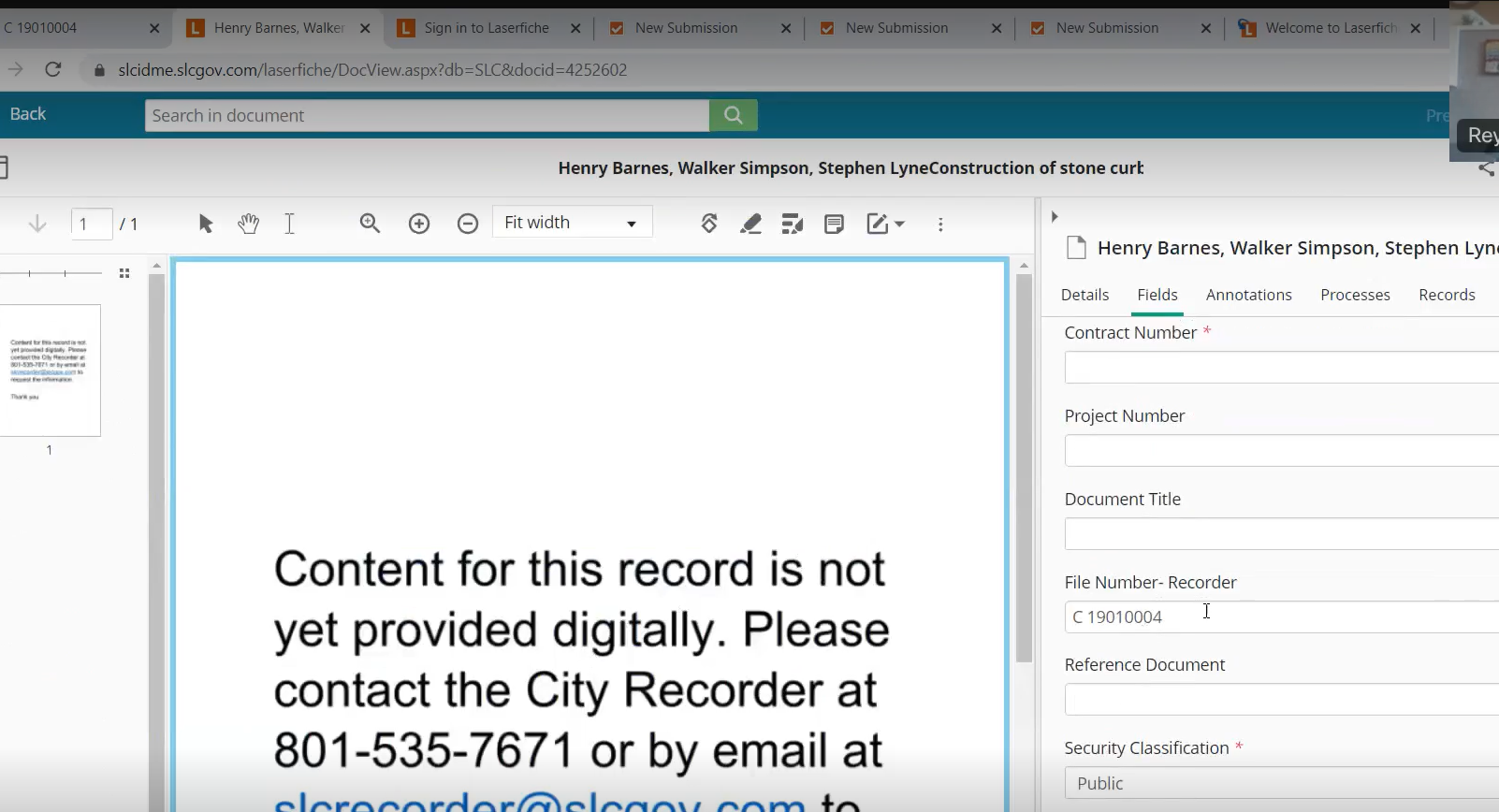
Task: Click the green search button
Action: point(733,115)
